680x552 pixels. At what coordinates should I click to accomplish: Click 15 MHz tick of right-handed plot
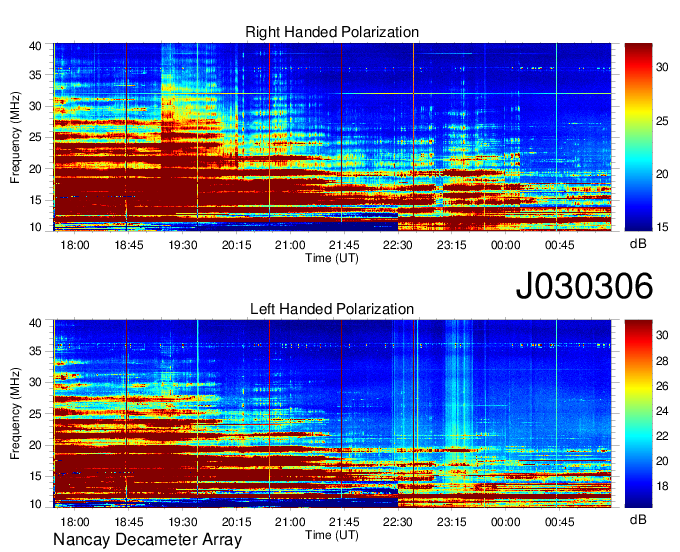(36, 200)
